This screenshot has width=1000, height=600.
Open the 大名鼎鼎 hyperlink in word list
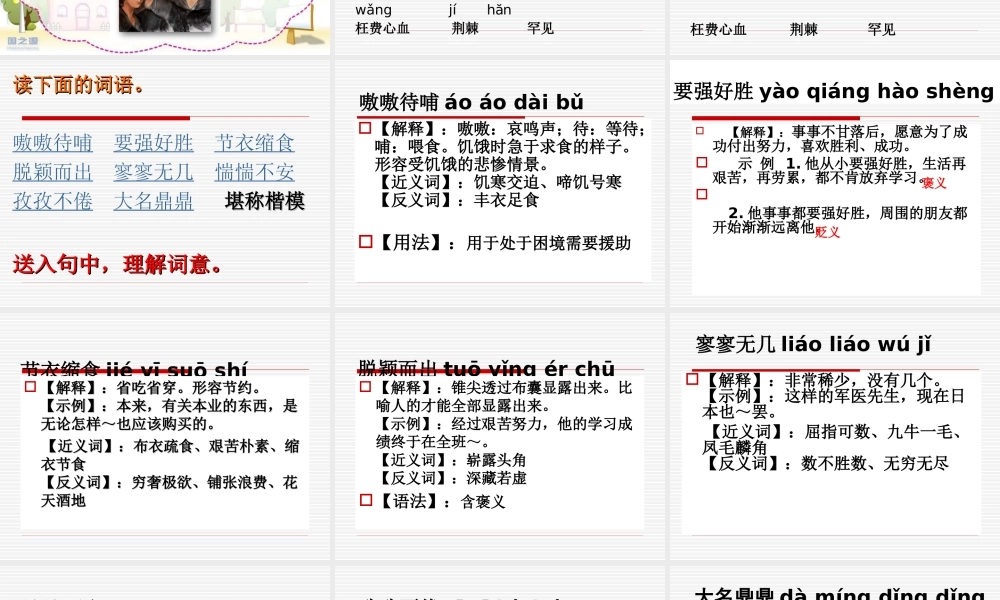click(153, 201)
